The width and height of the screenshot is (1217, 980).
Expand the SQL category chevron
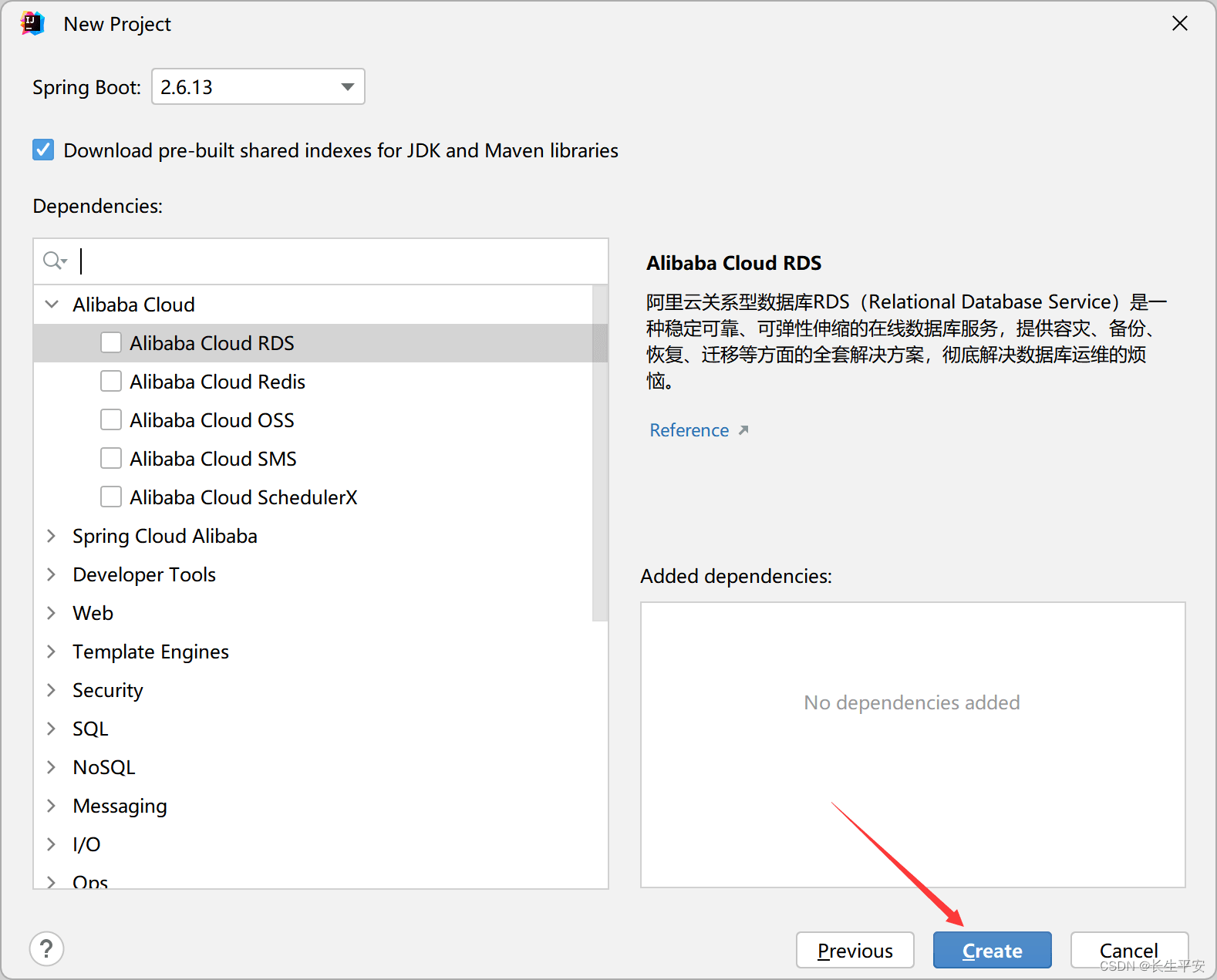[52, 728]
